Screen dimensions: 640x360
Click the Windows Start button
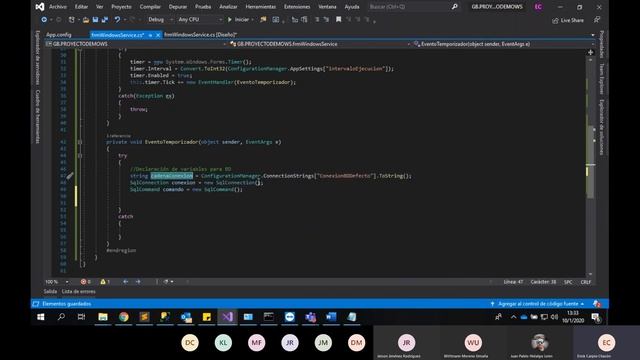[41, 317]
